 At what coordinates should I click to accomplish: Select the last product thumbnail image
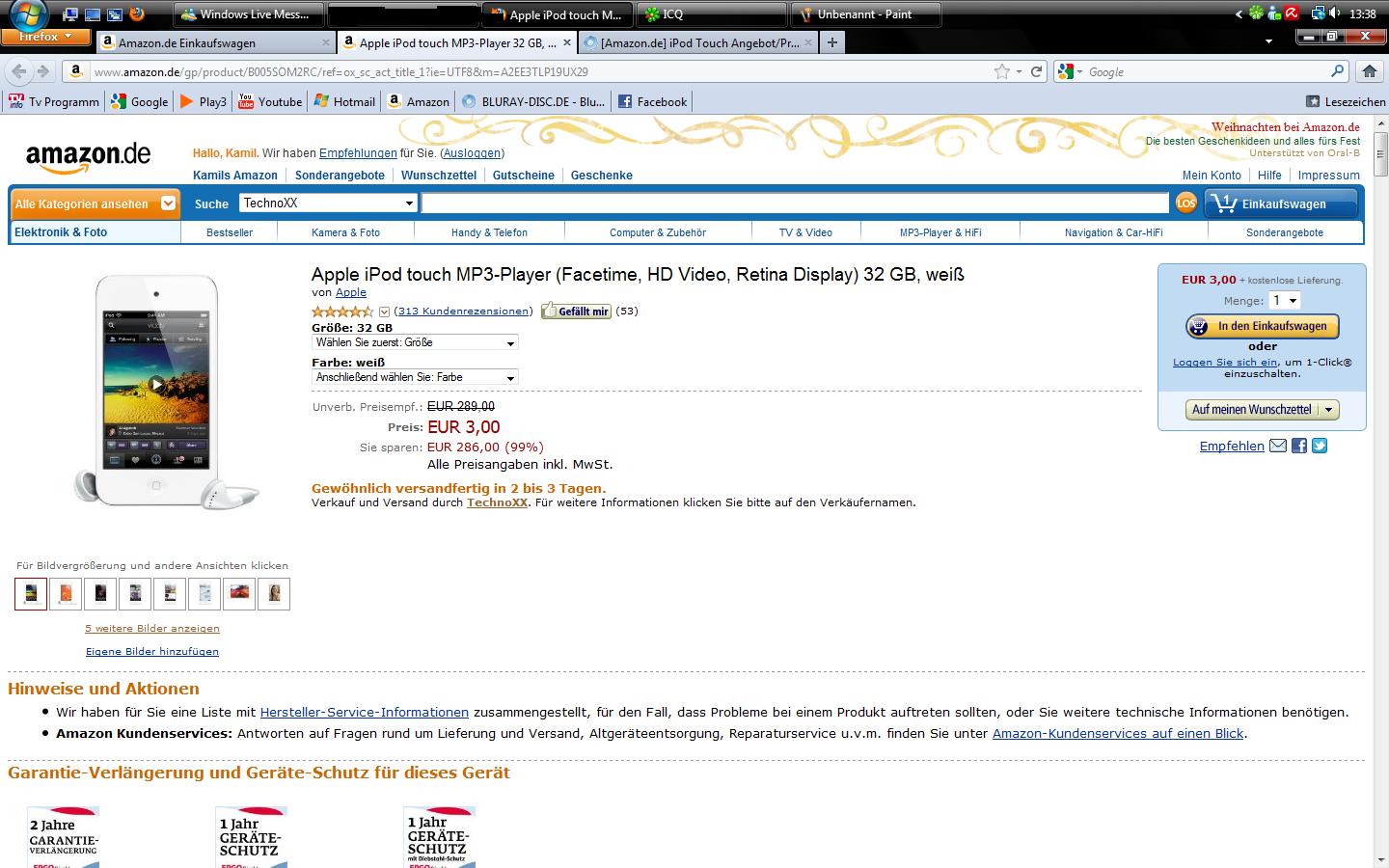click(274, 593)
